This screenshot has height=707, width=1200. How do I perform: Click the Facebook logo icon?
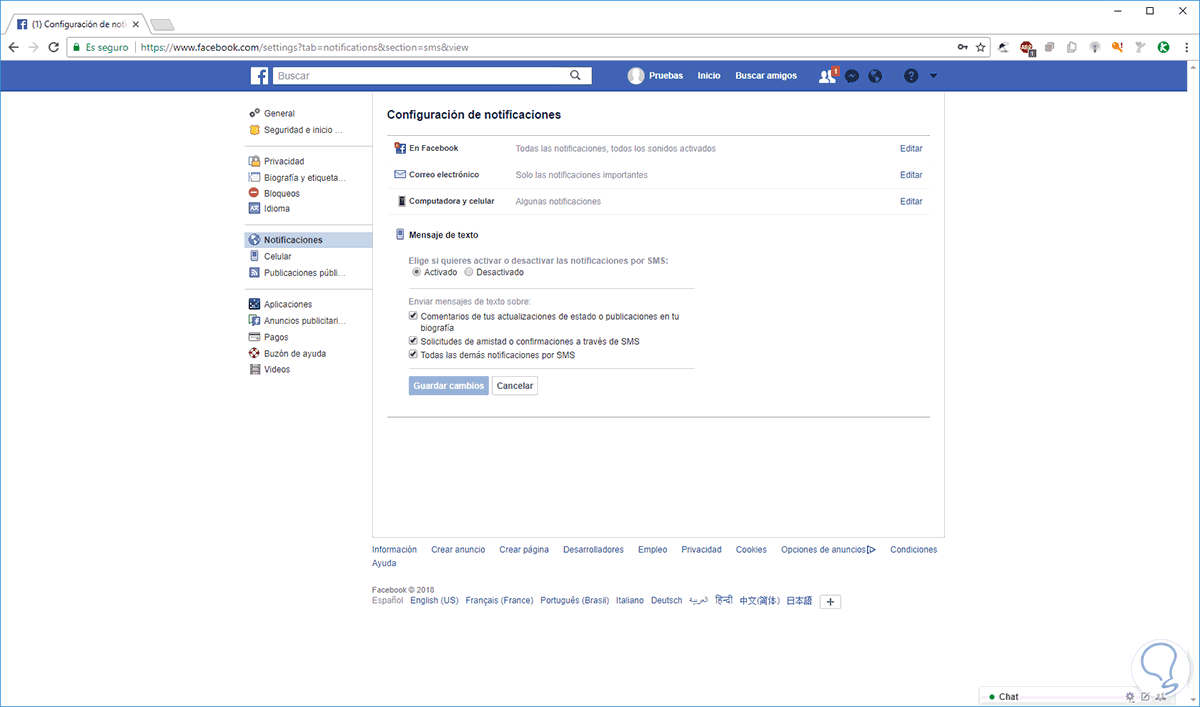(259, 75)
